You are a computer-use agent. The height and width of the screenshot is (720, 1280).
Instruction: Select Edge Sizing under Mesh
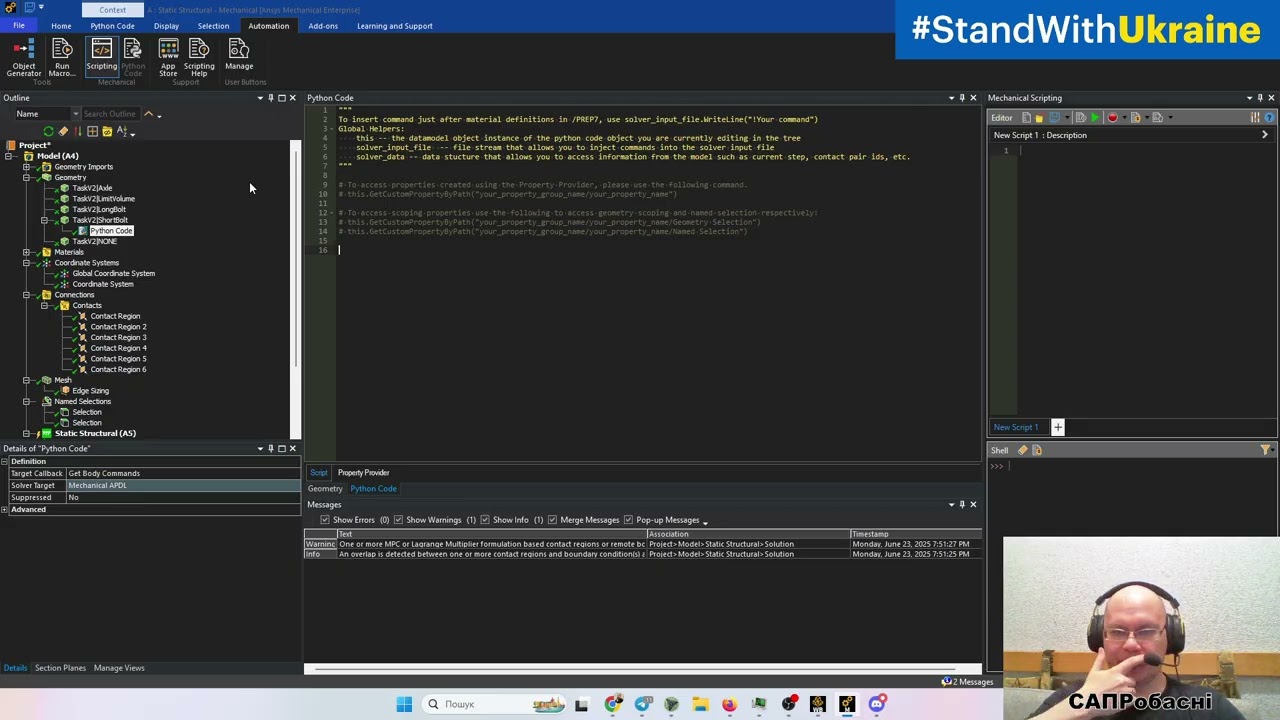[90, 391]
